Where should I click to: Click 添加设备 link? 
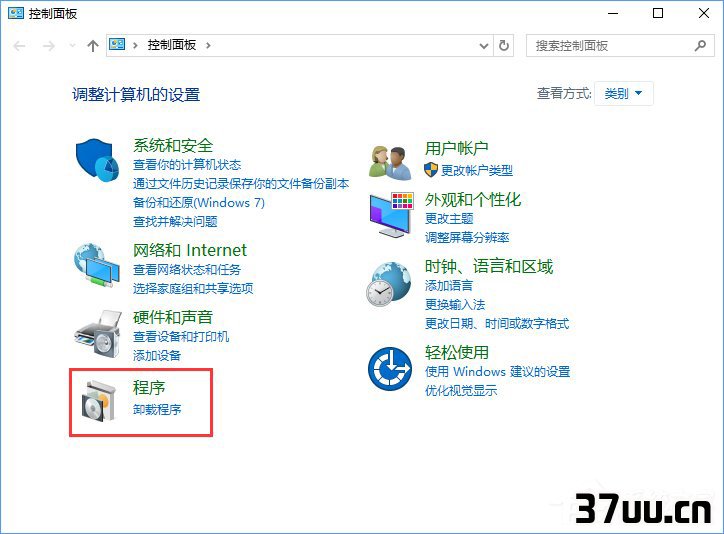pos(157,355)
